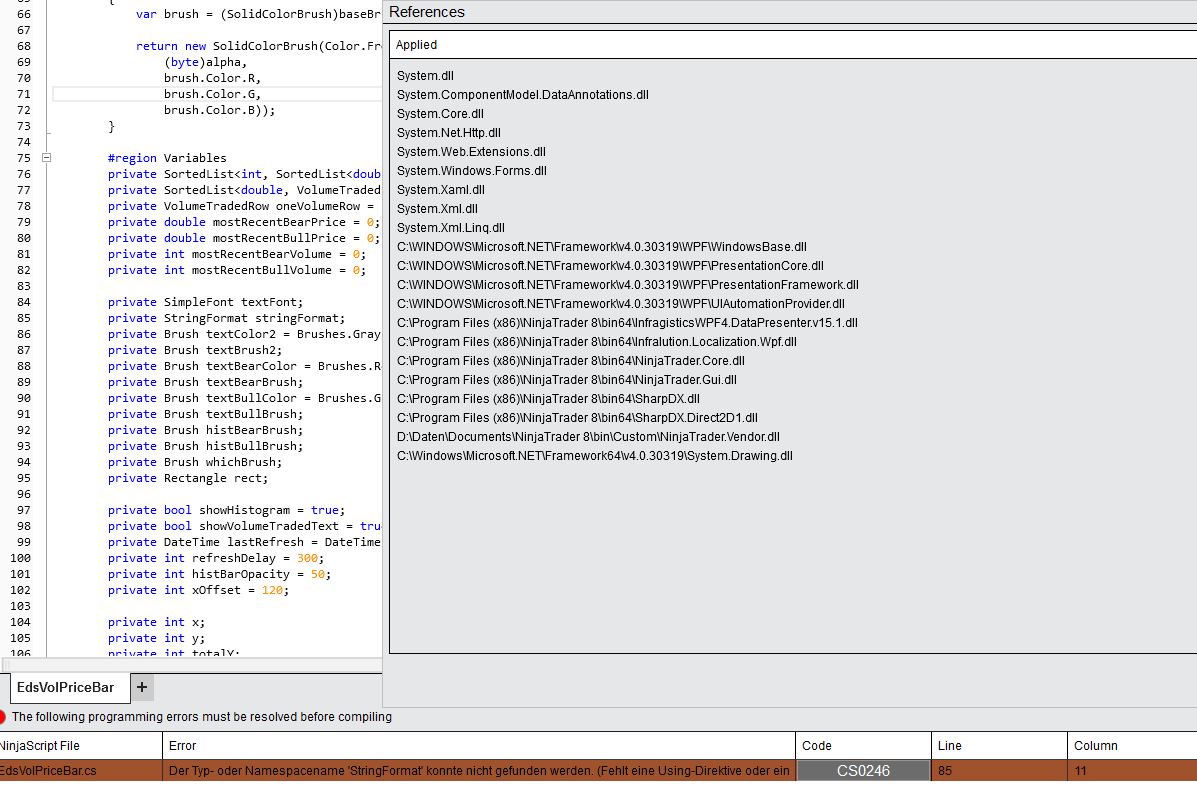Select System.ComponentModel.DataAnnotations.dll reference

point(523,95)
